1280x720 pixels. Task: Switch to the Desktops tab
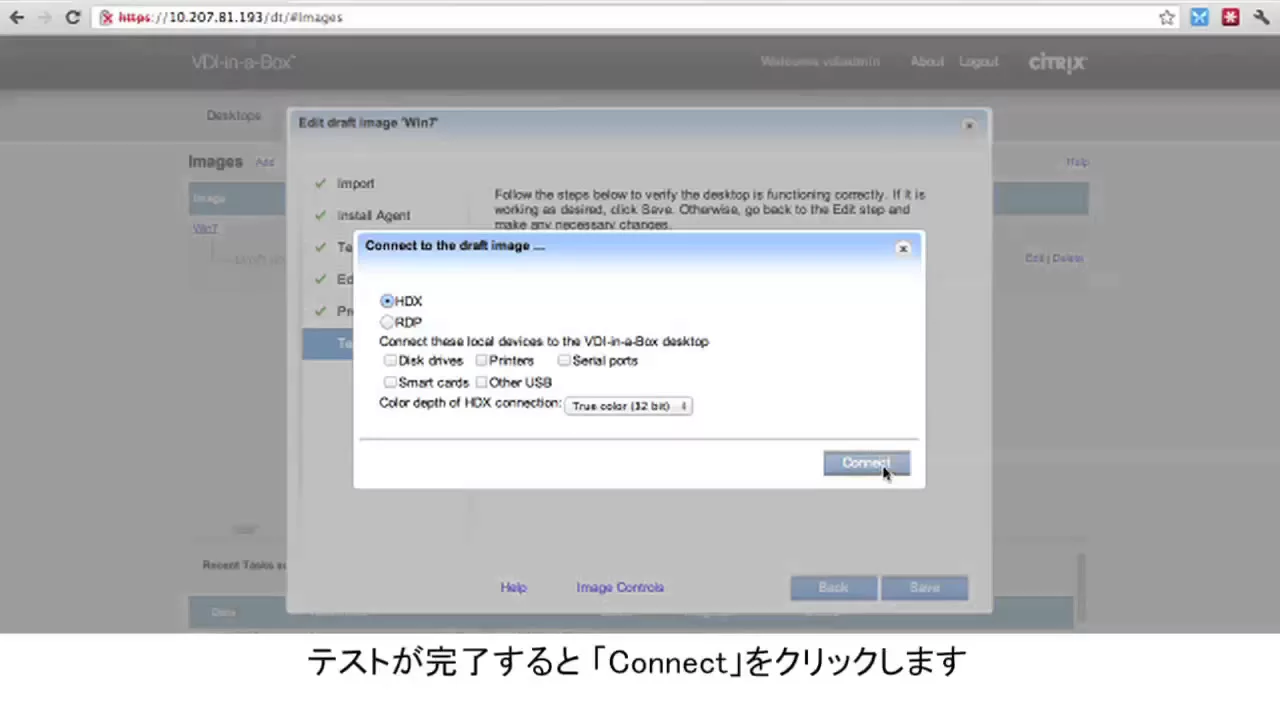click(234, 116)
